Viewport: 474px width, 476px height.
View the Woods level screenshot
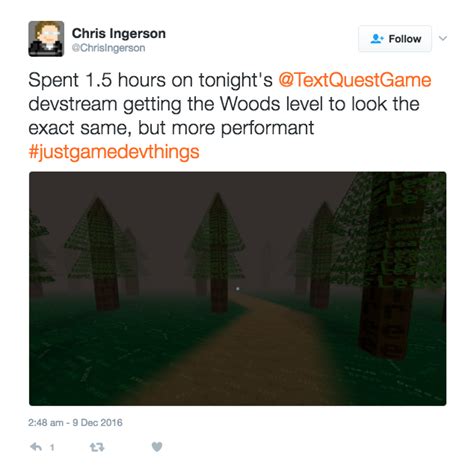(x=238, y=289)
